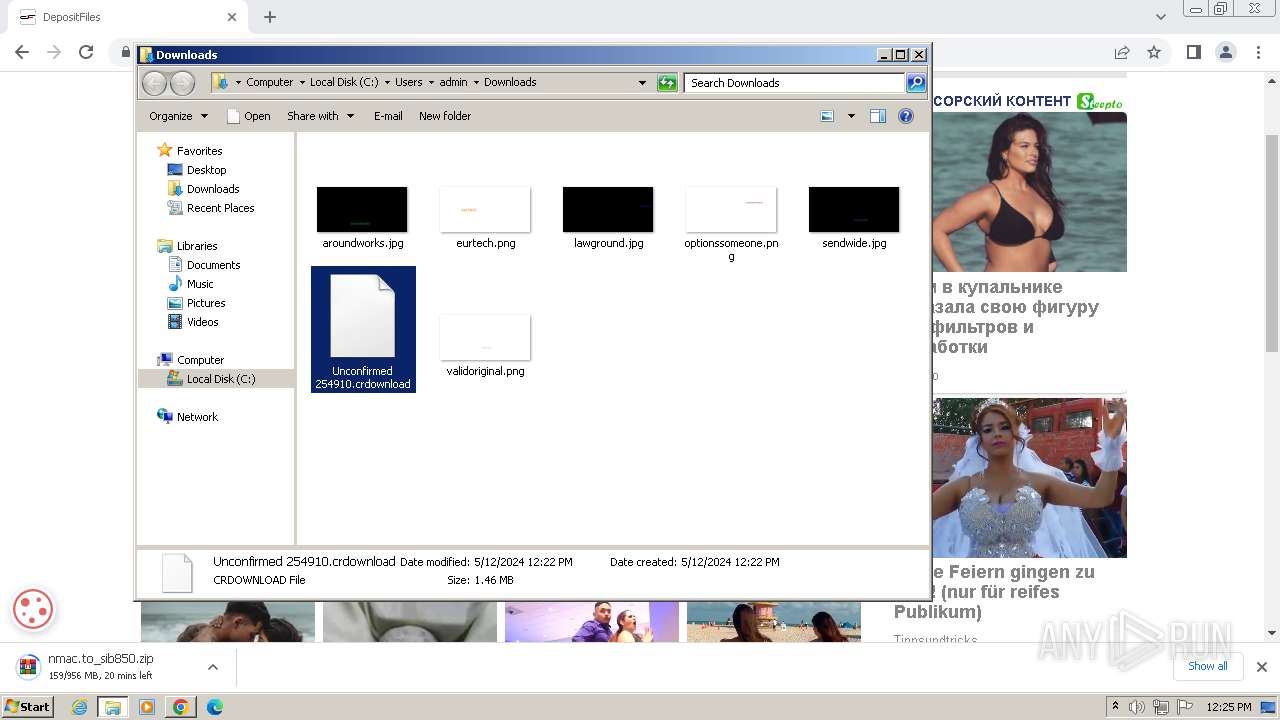Click the cookie settings icon on webpage
The height and width of the screenshot is (720, 1280).
33,609
